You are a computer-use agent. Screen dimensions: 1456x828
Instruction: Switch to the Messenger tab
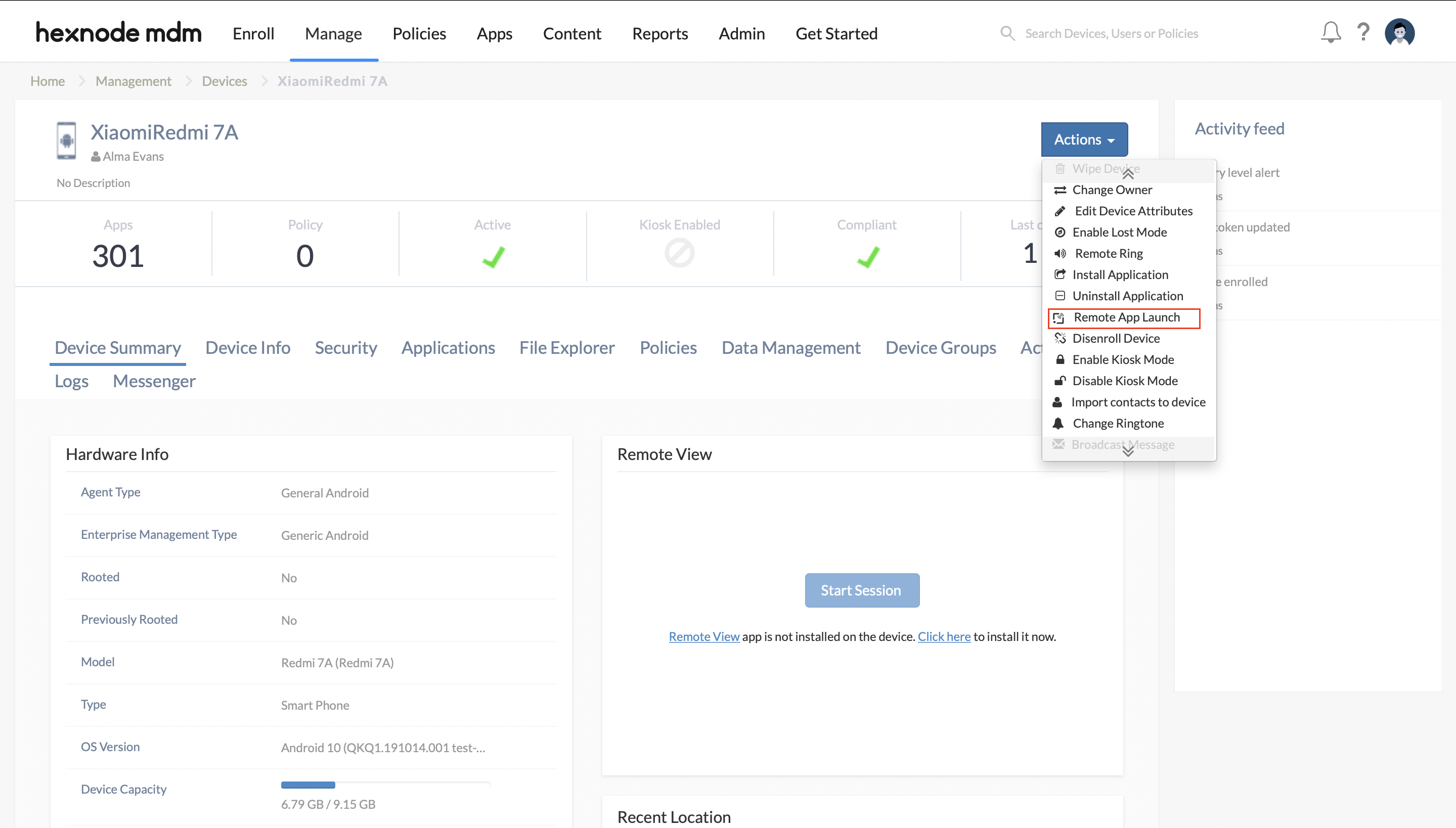pos(154,381)
